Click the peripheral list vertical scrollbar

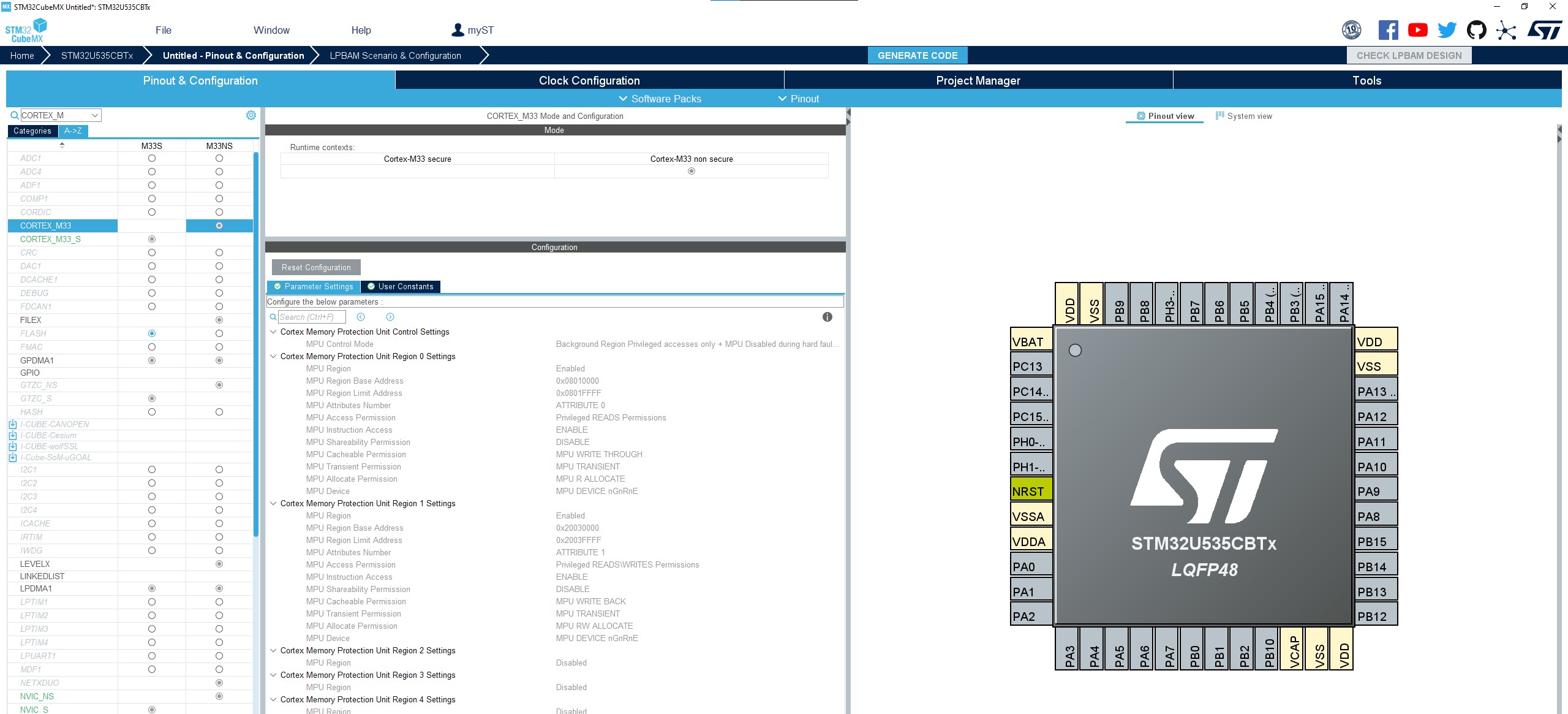point(256,343)
